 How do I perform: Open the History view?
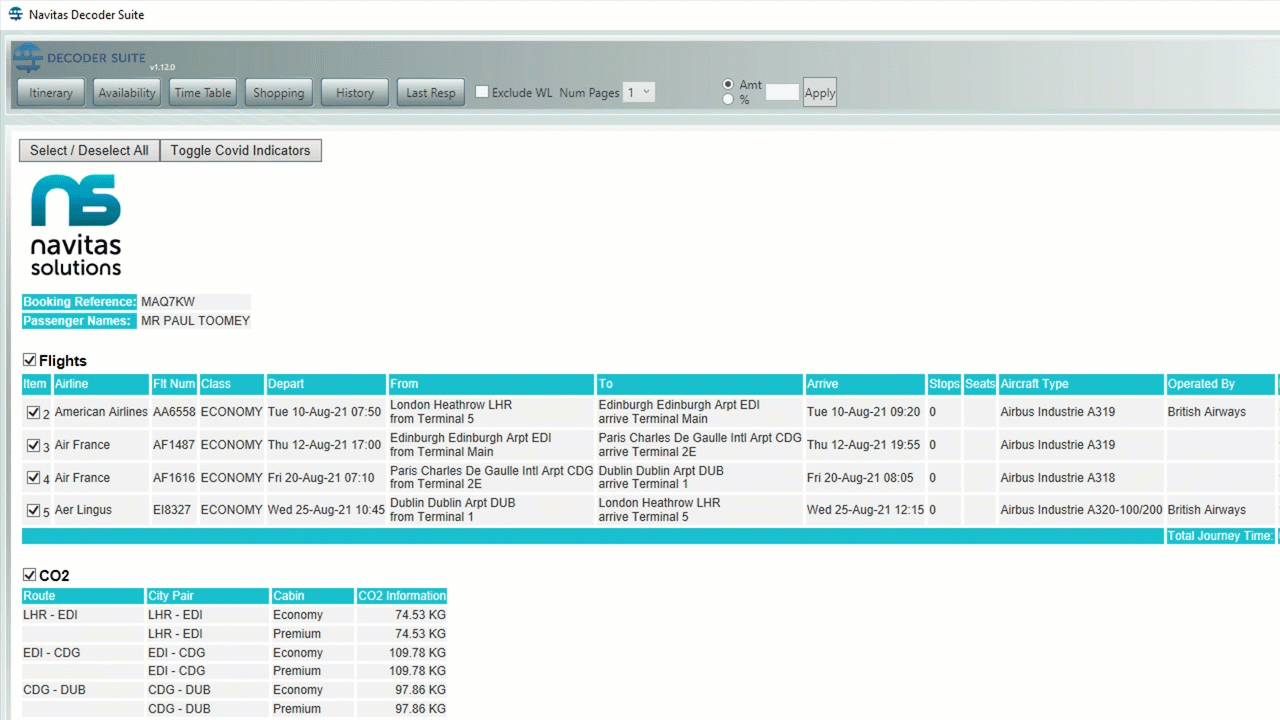(355, 93)
